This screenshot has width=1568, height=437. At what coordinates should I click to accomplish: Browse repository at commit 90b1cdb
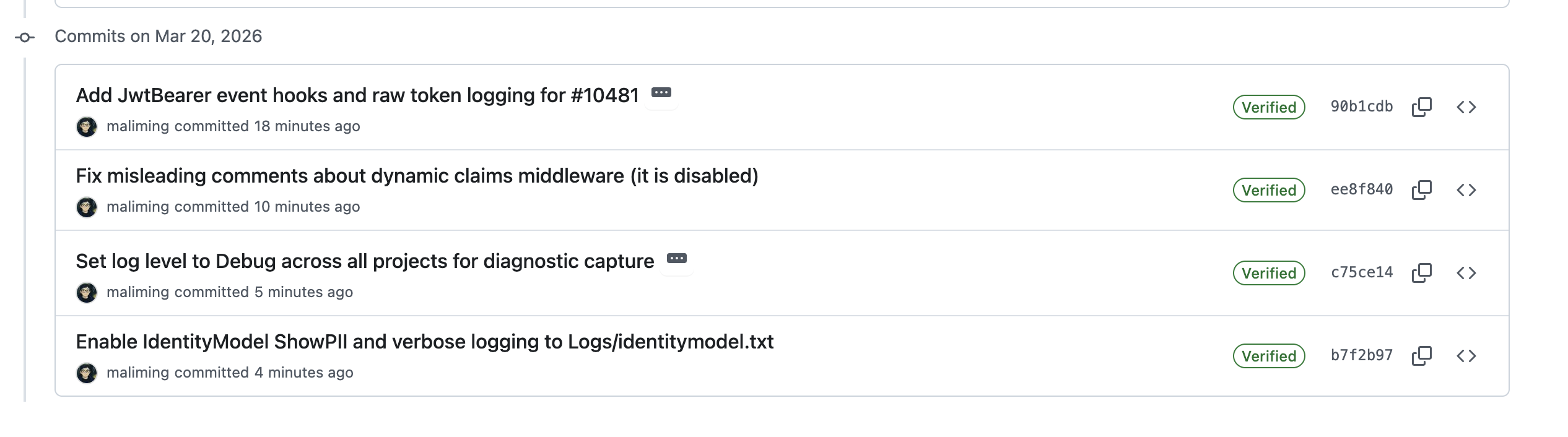1466,107
